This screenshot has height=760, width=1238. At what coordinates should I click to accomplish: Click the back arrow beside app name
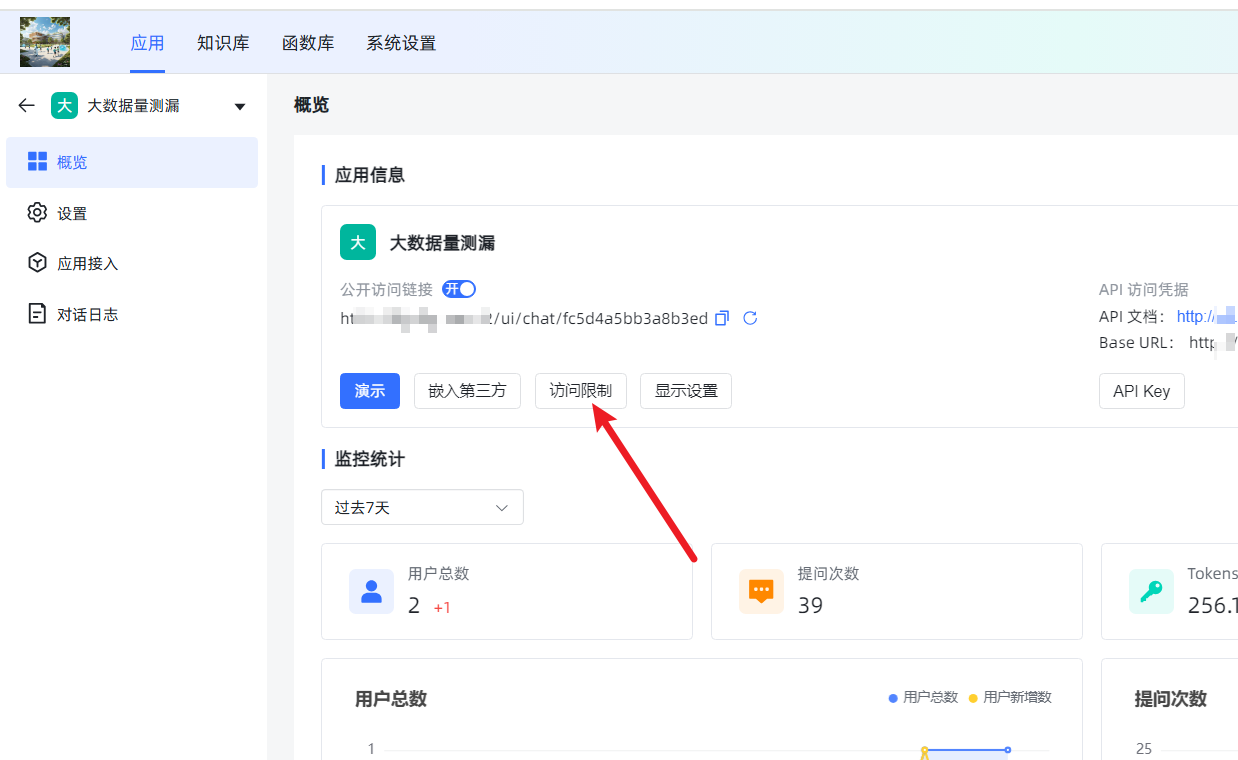pyautogui.click(x=27, y=105)
